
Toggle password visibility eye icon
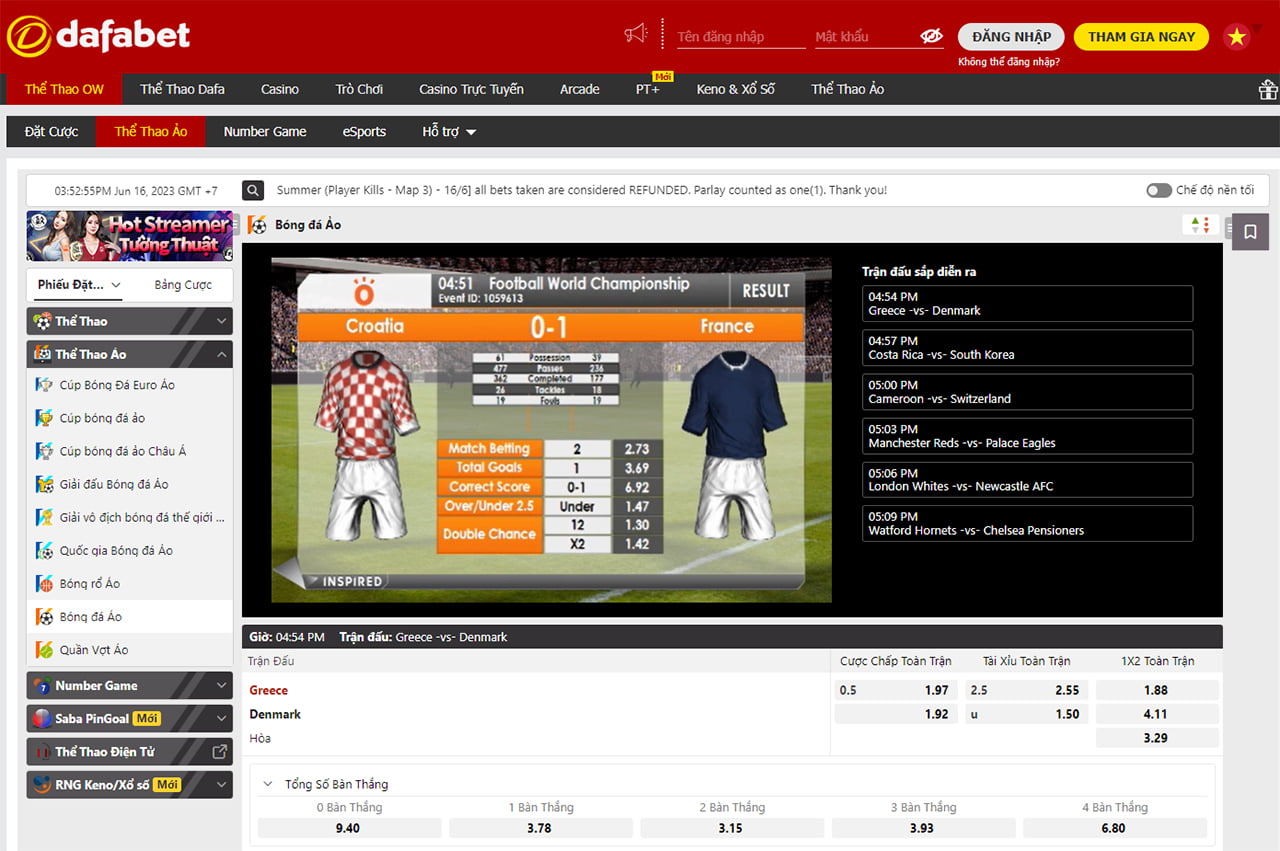click(931, 37)
